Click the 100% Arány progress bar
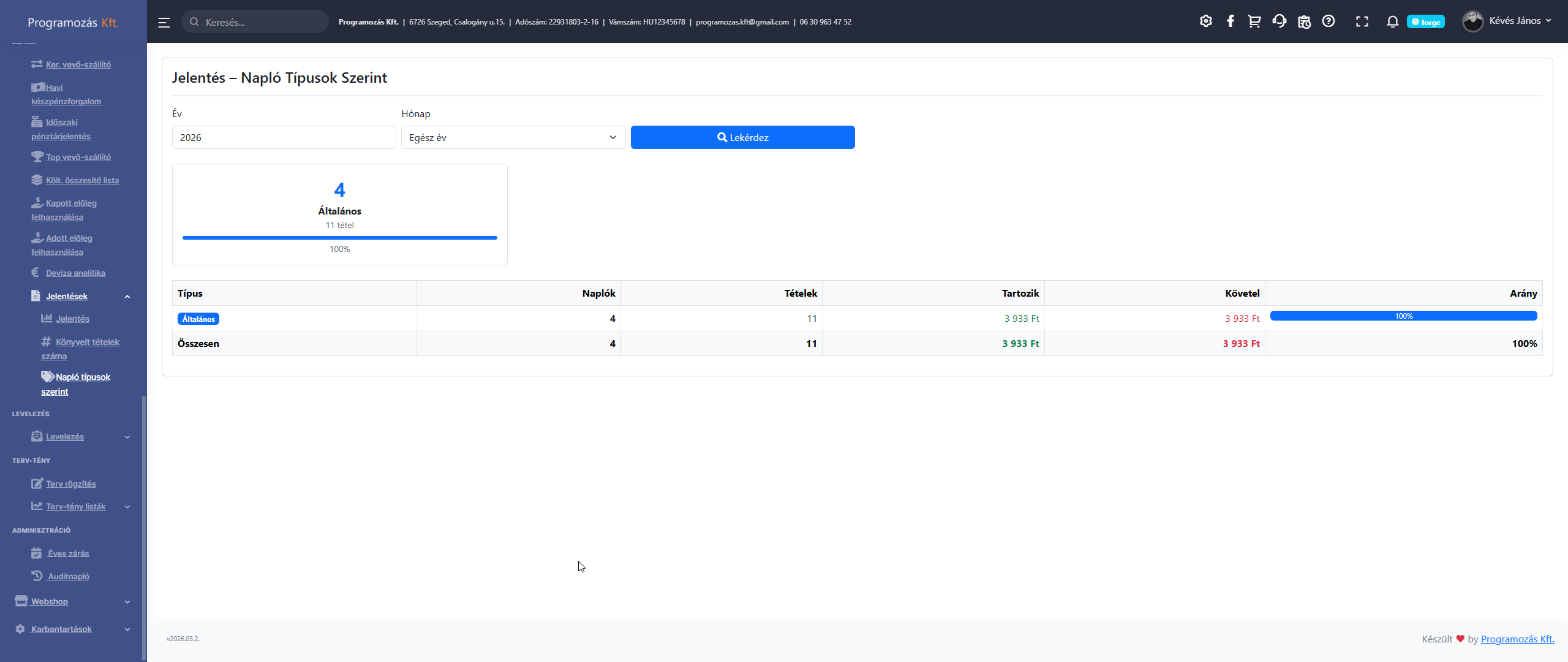This screenshot has width=1568, height=662. (1403, 316)
